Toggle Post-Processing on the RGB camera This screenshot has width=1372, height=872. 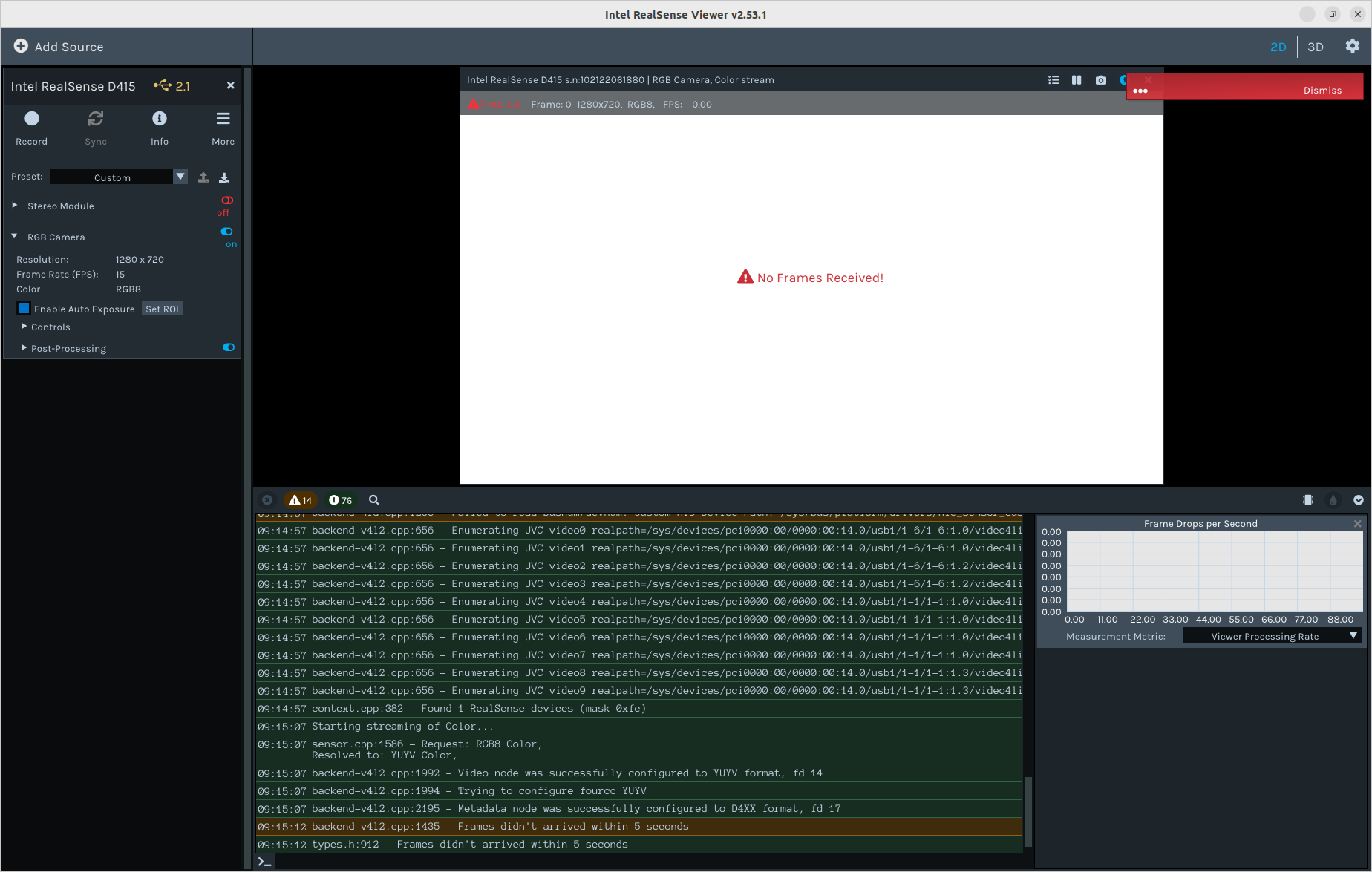point(228,347)
